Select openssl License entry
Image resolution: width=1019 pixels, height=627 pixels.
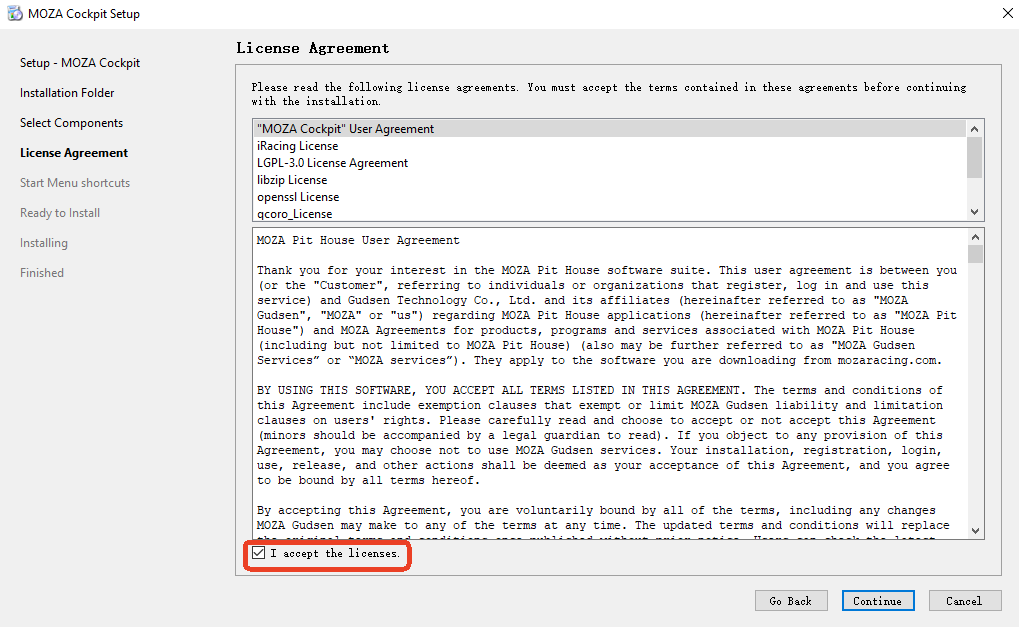tap(609, 196)
